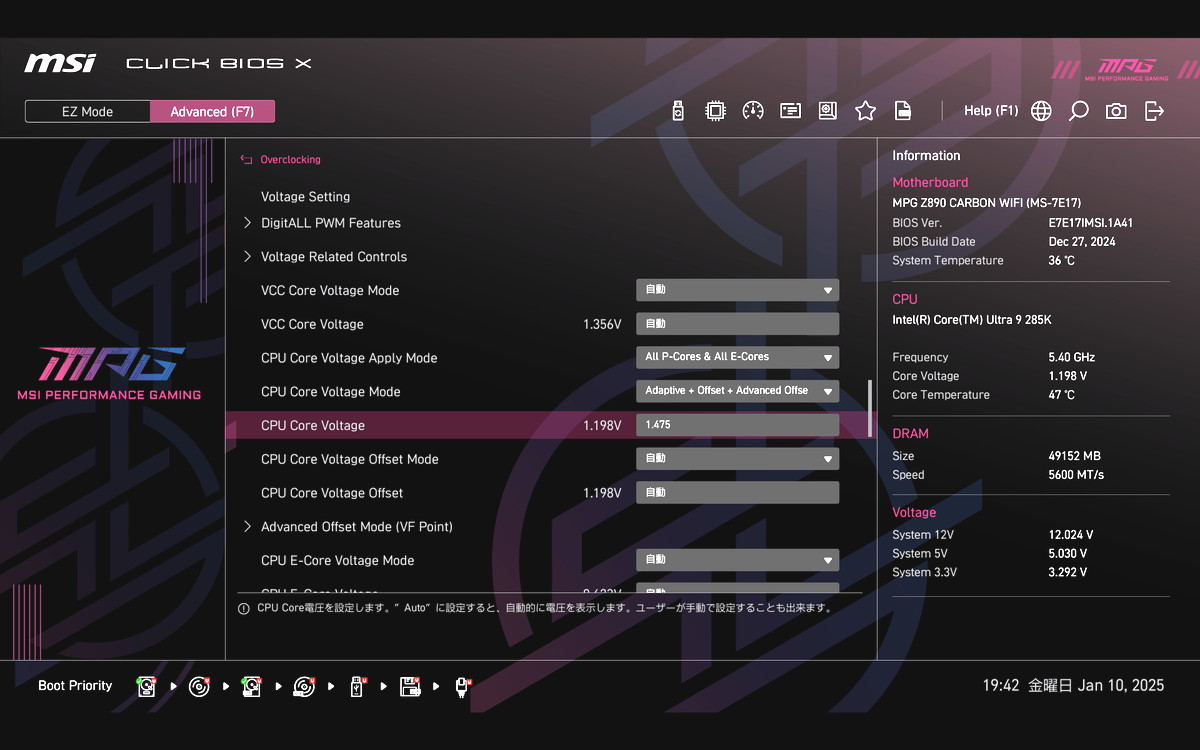Open CPU Core Voltage Offset Mode dropdown
Image resolution: width=1200 pixels, height=750 pixels.
click(738, 459)
